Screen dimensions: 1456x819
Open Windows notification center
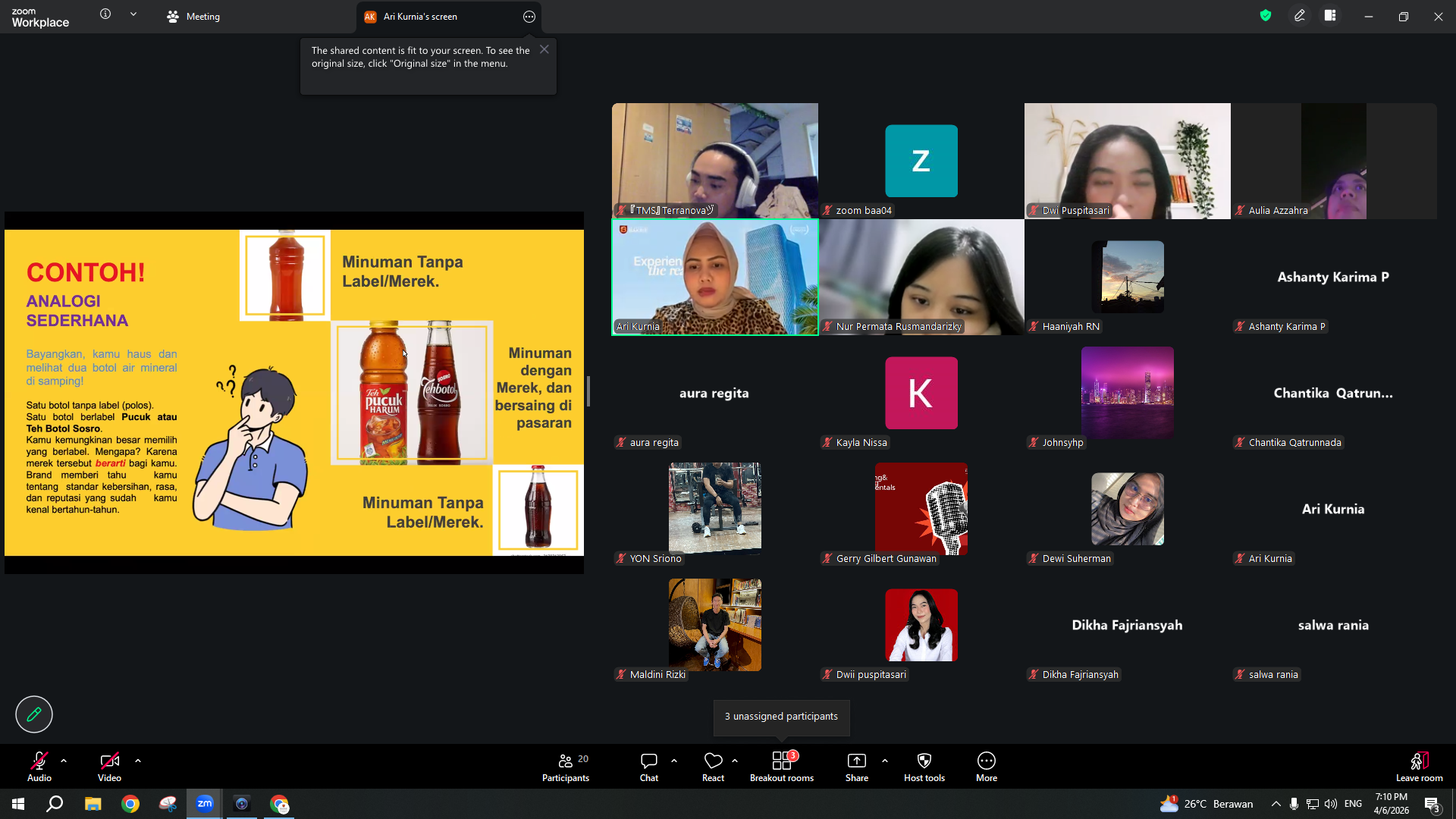1432,804
